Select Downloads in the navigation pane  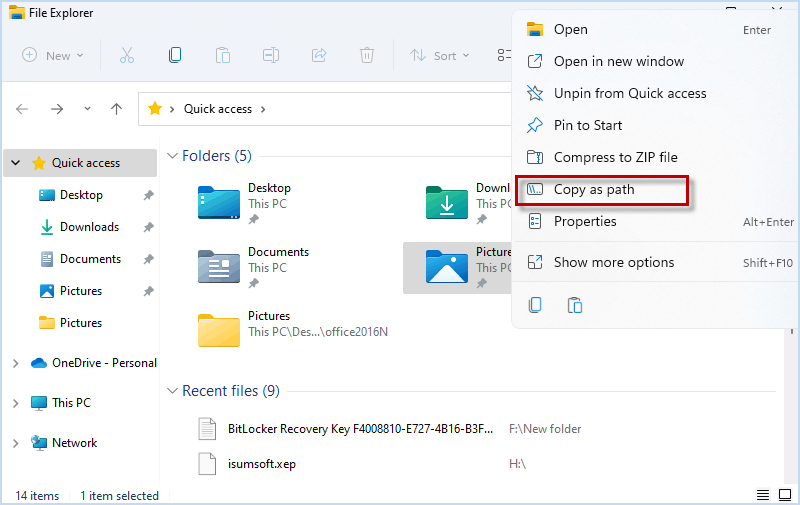89,227
